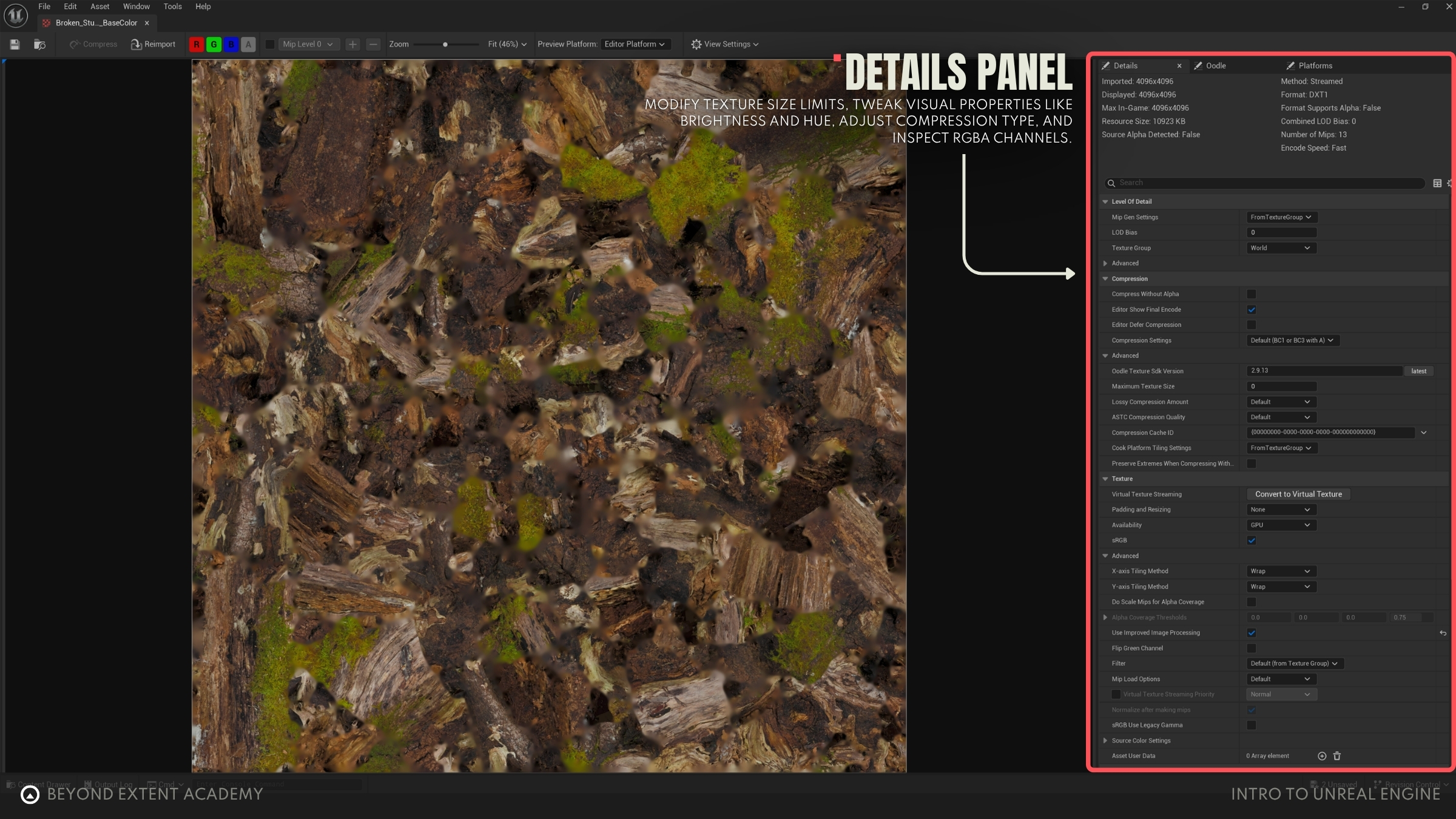Open the Compression Settings dropdown

(1292, 340)
